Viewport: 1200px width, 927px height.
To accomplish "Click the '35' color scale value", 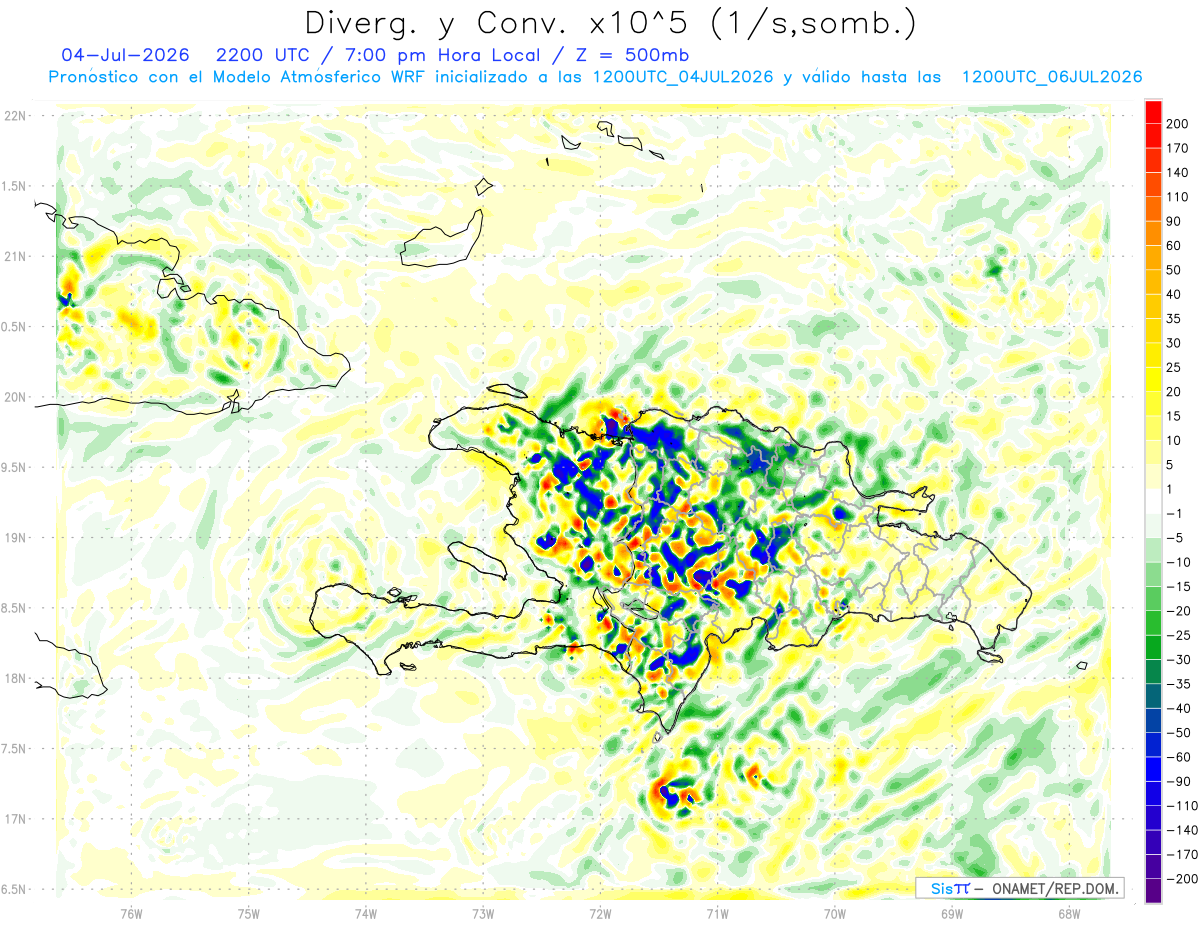I will click(1175, 319).
